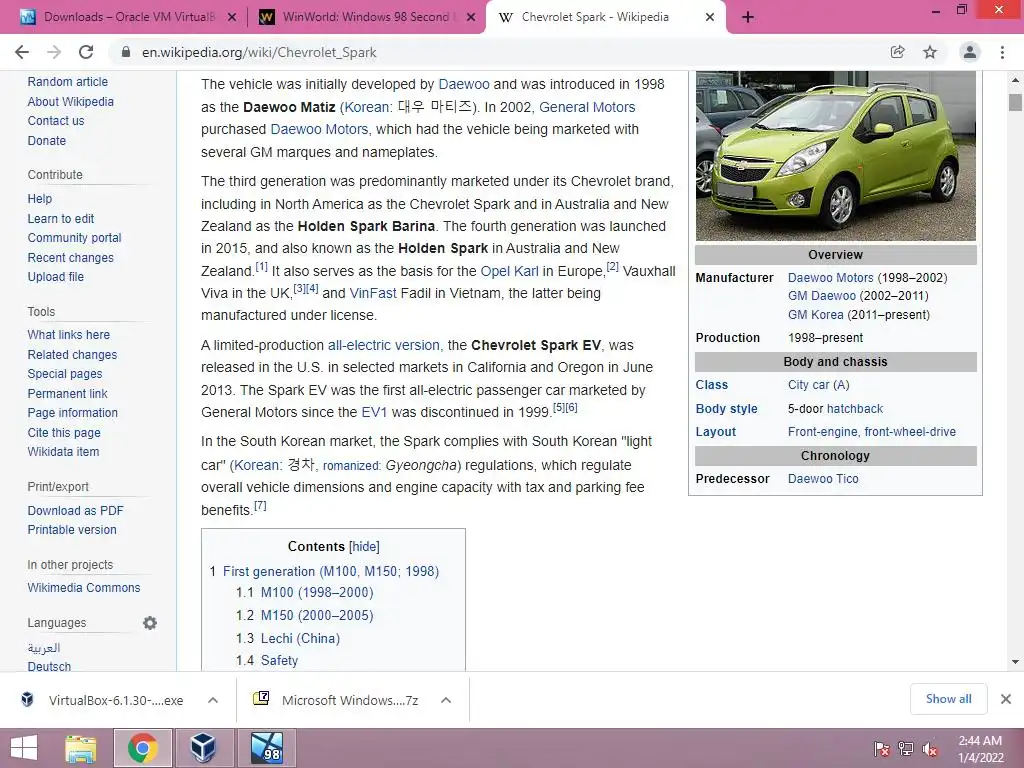Open the green Chevrolet Spark photo
Image resolution: width=1024 pixels, height=768 pixels.
pyautogui.click(x=836, y=156)
